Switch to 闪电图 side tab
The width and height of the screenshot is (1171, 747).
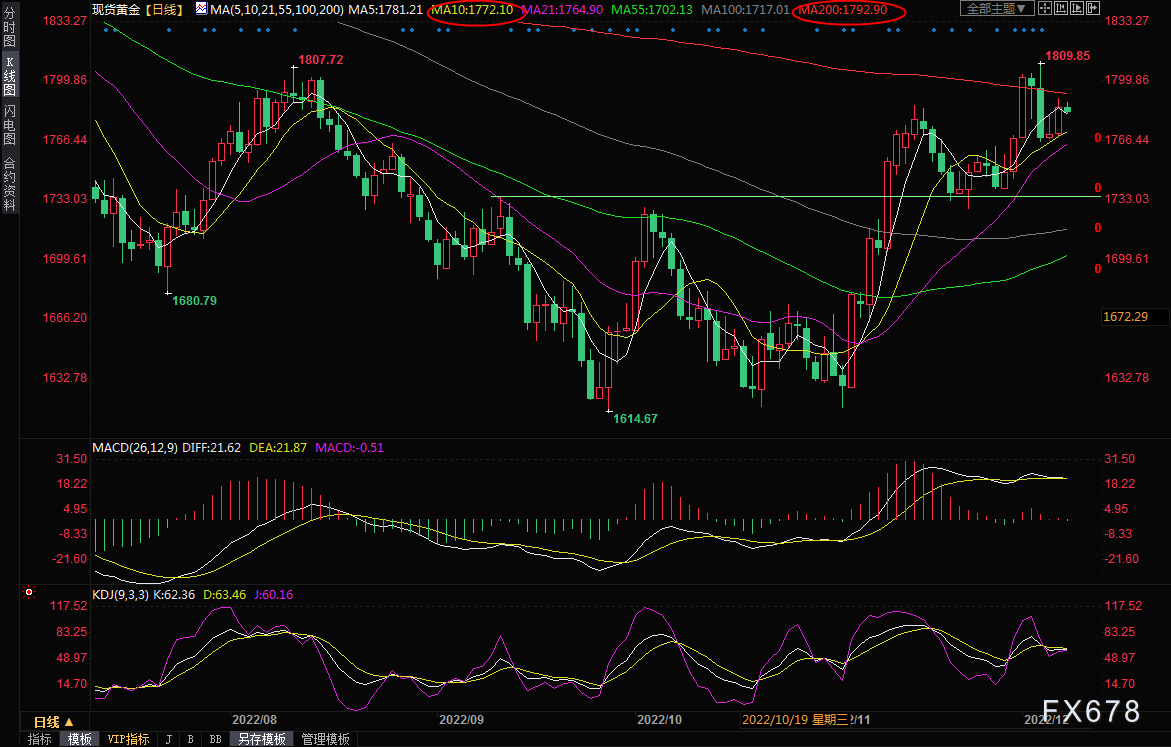tap(9, 125)
